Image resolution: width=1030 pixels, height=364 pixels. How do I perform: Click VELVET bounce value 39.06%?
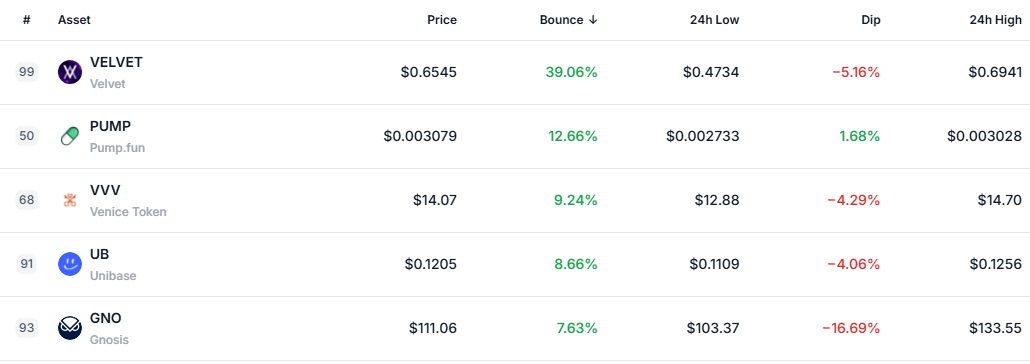[x=571, y=72]
